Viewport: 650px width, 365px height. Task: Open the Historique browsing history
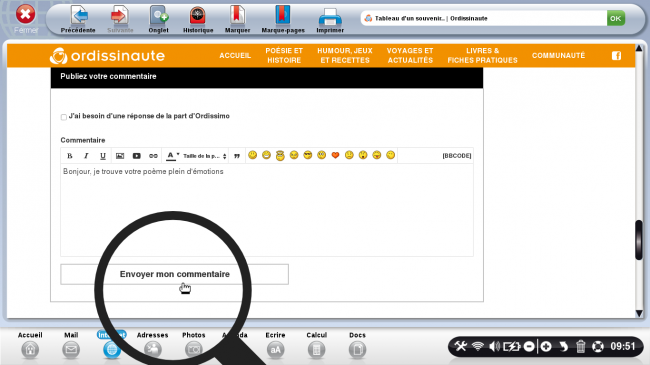(198, 19)
